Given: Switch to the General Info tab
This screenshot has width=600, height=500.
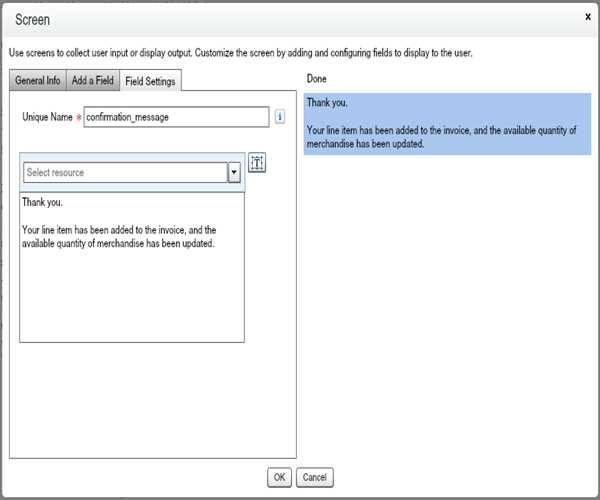Looking at the screenshot, I should tap(37, 81).
